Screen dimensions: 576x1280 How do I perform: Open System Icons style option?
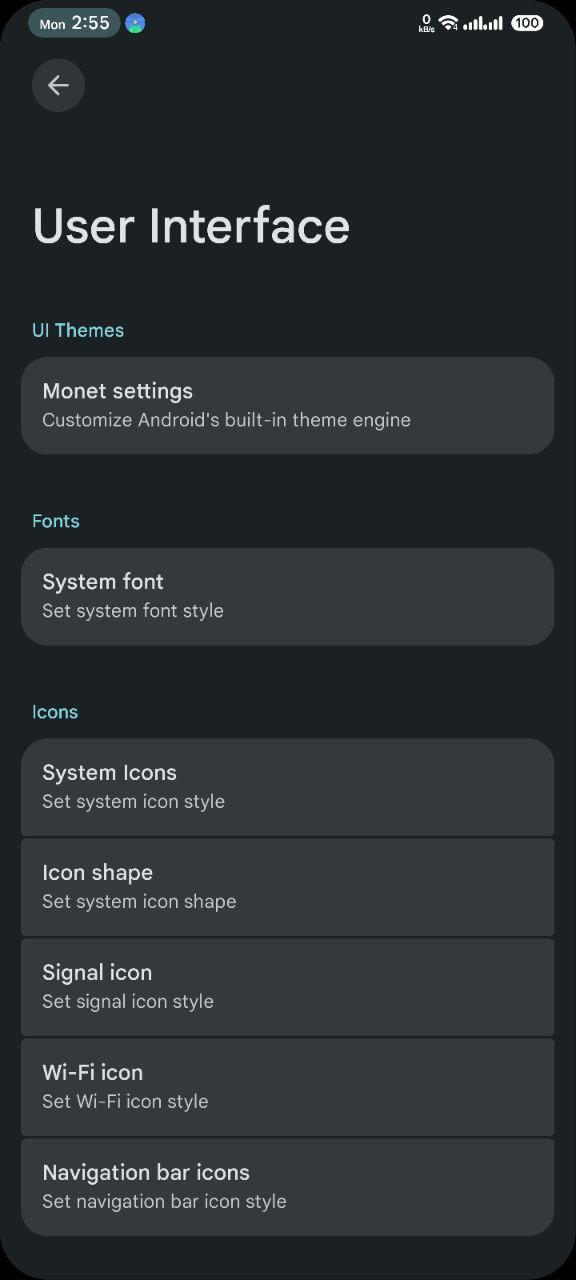288,787
